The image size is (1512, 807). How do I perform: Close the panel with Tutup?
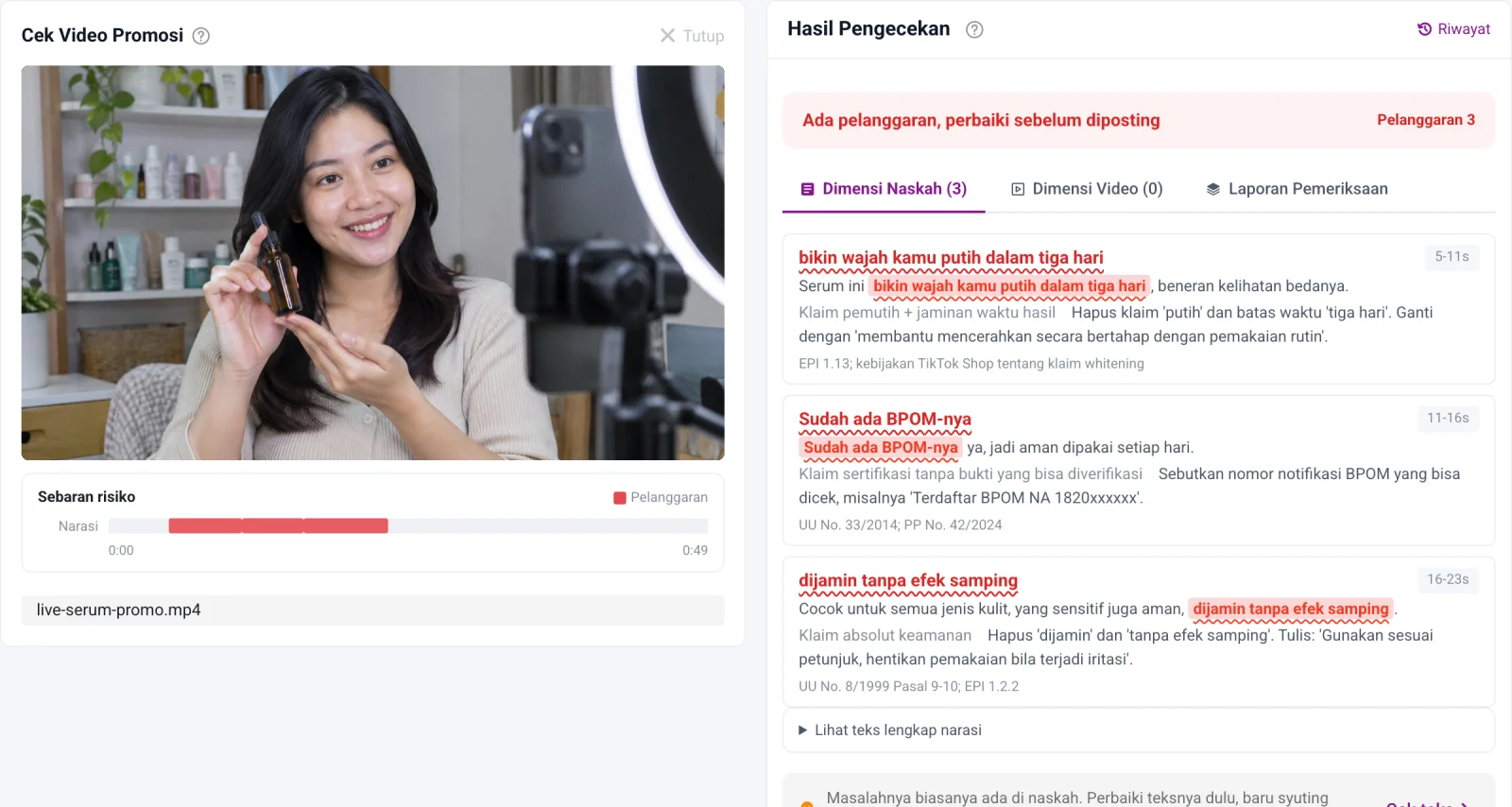[692, 36]
